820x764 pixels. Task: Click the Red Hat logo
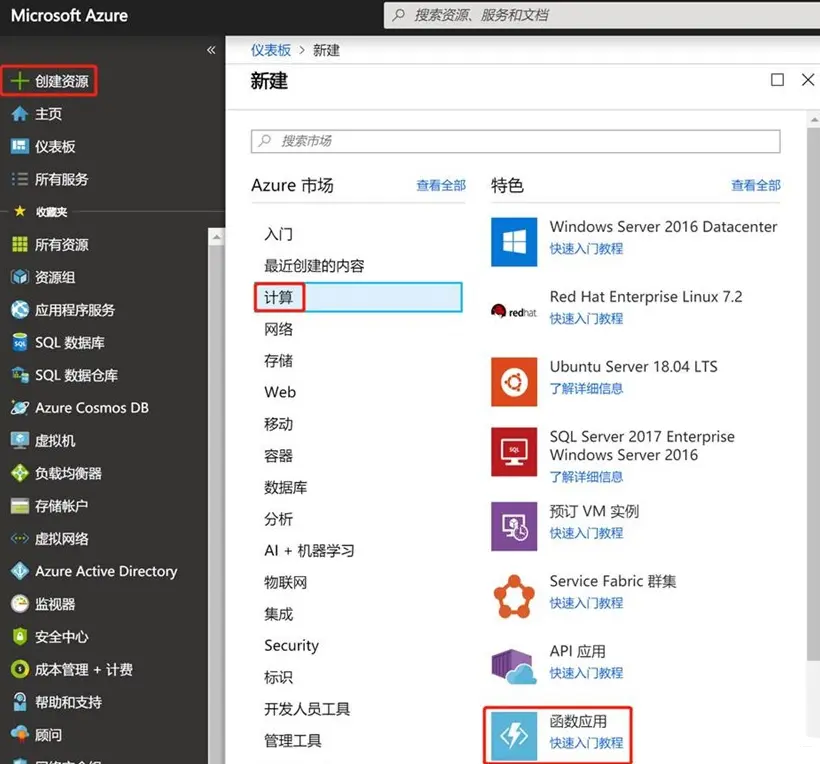pyautogui.click(x=514, y=312)
